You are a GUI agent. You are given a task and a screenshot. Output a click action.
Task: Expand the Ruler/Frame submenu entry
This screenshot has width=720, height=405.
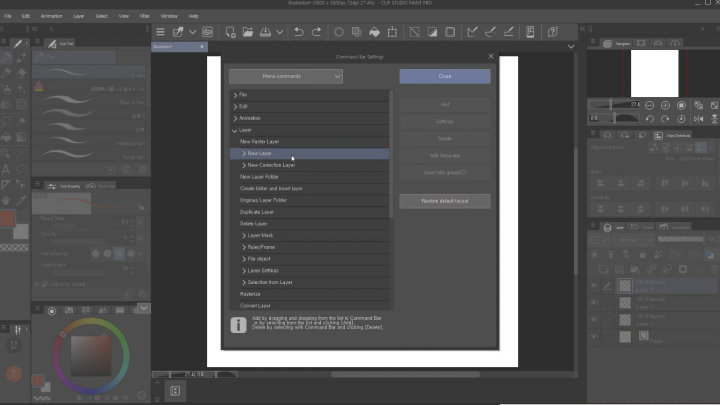pos(244,247)
